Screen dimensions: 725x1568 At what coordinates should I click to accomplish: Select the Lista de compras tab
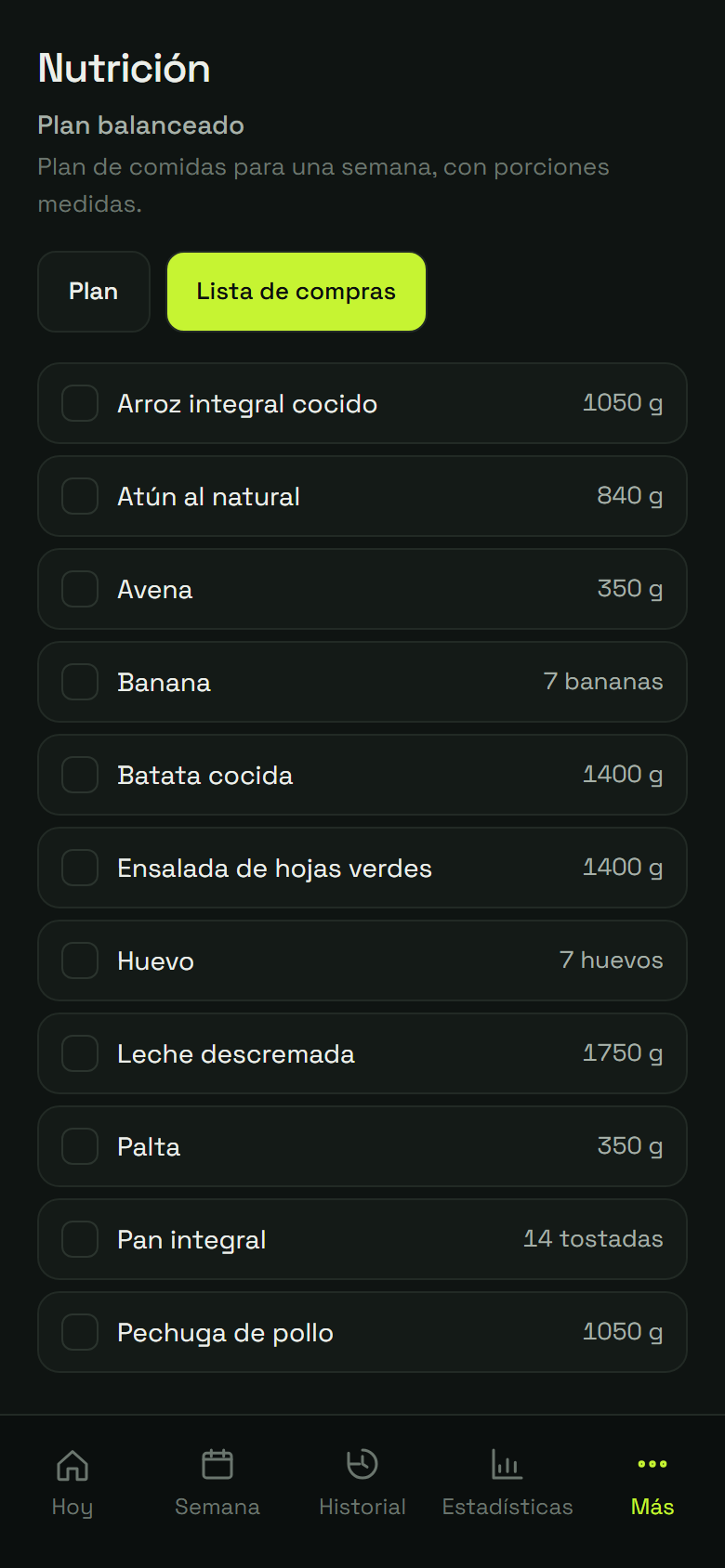tap(297, 292)
